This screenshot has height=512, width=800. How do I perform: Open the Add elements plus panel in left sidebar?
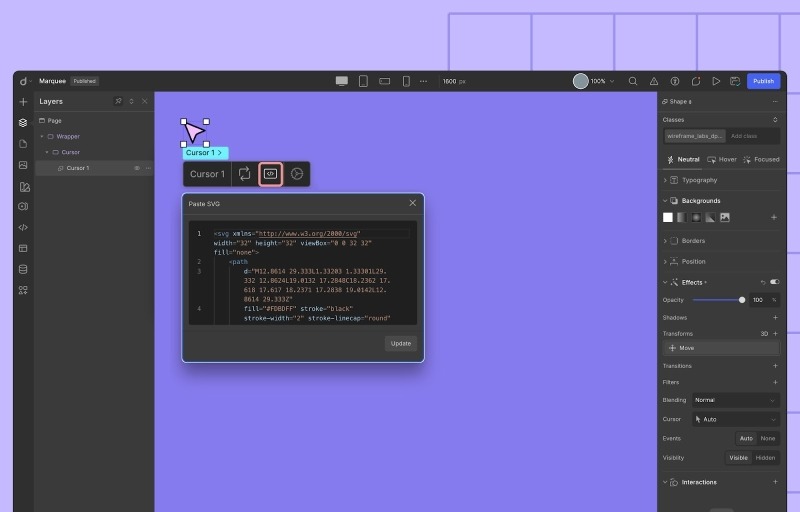click(x=23, y=102)
